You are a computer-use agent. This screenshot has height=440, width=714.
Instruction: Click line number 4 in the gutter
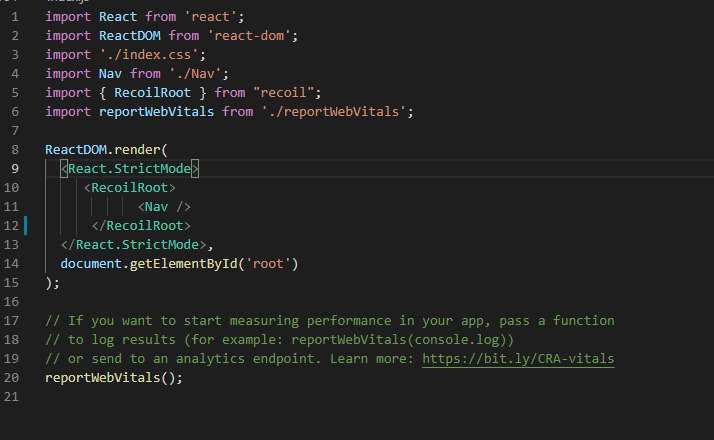[x=15, y=74]
